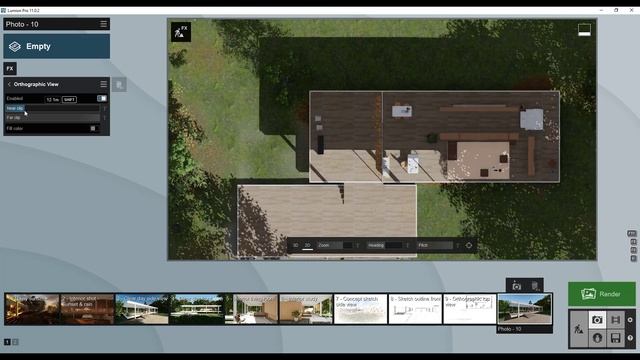Viewport: 640px width, 360px height.
Task: Adjust the Near clip slider
Action: [52, 108]
